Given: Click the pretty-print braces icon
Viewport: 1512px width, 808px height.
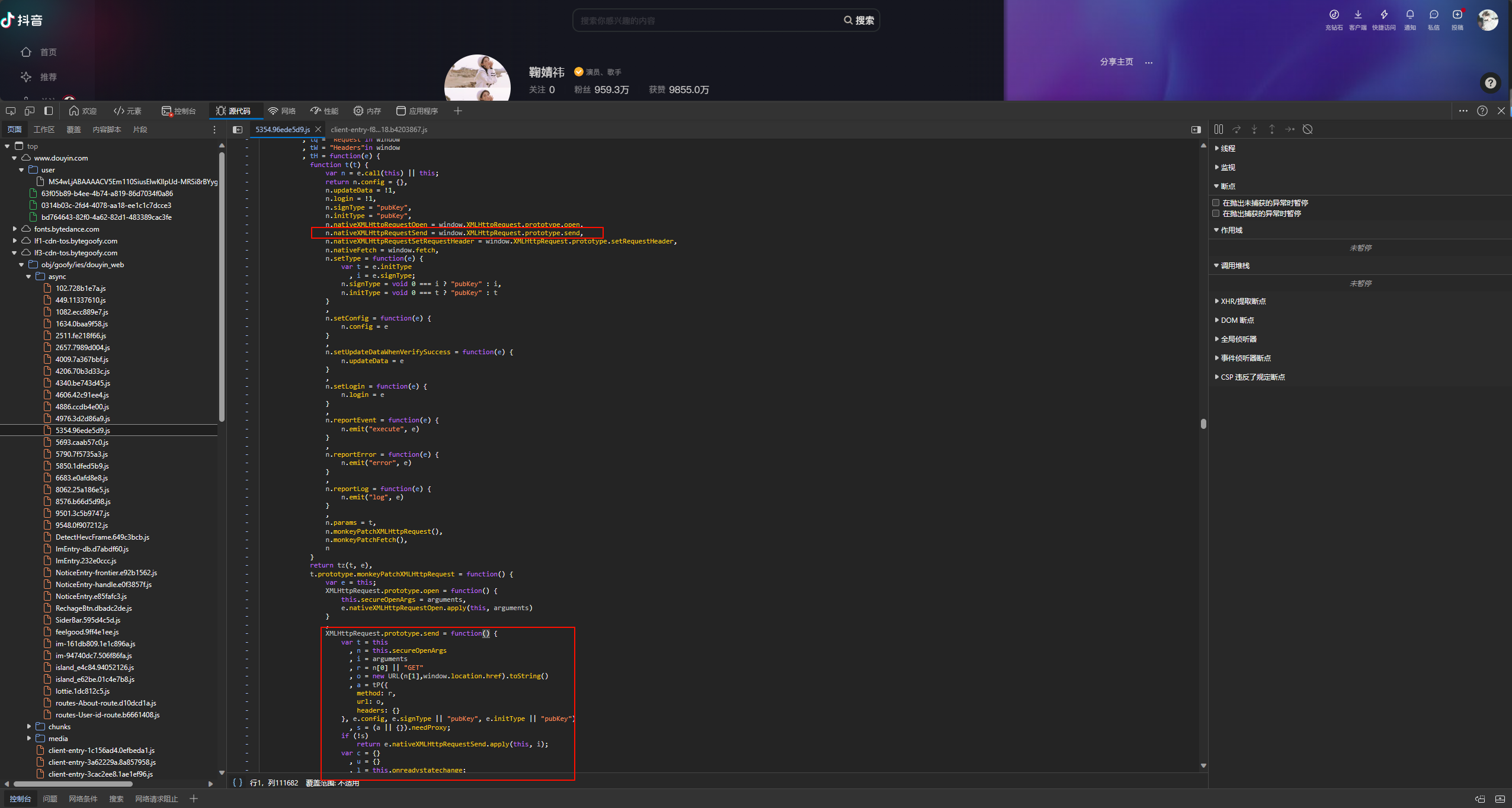Looking at the screenshot, I should [x=237, y=783].
